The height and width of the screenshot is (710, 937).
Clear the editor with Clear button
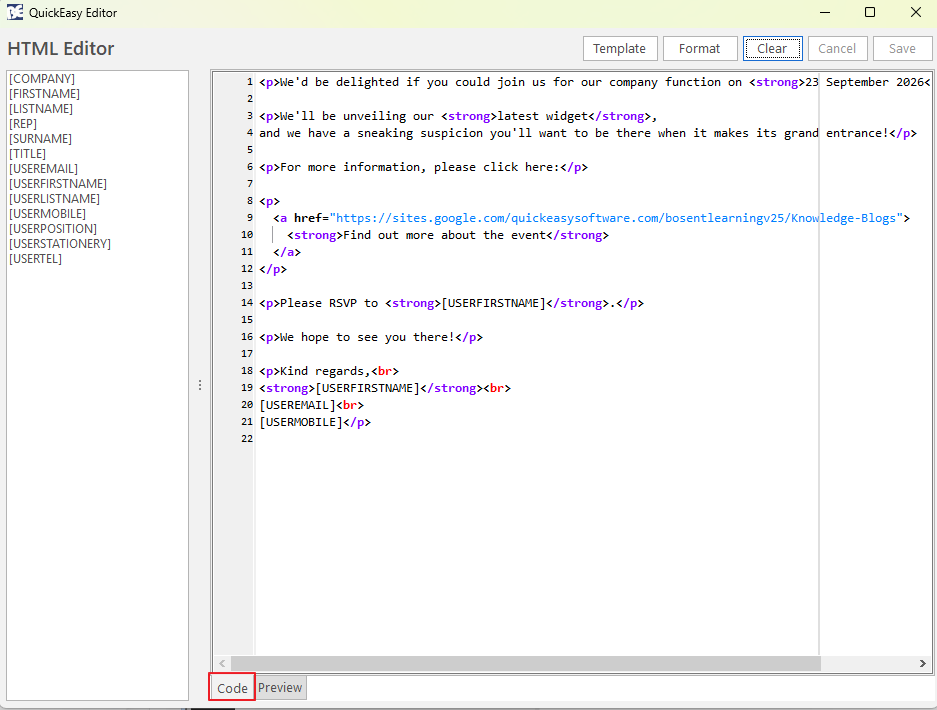772,48
